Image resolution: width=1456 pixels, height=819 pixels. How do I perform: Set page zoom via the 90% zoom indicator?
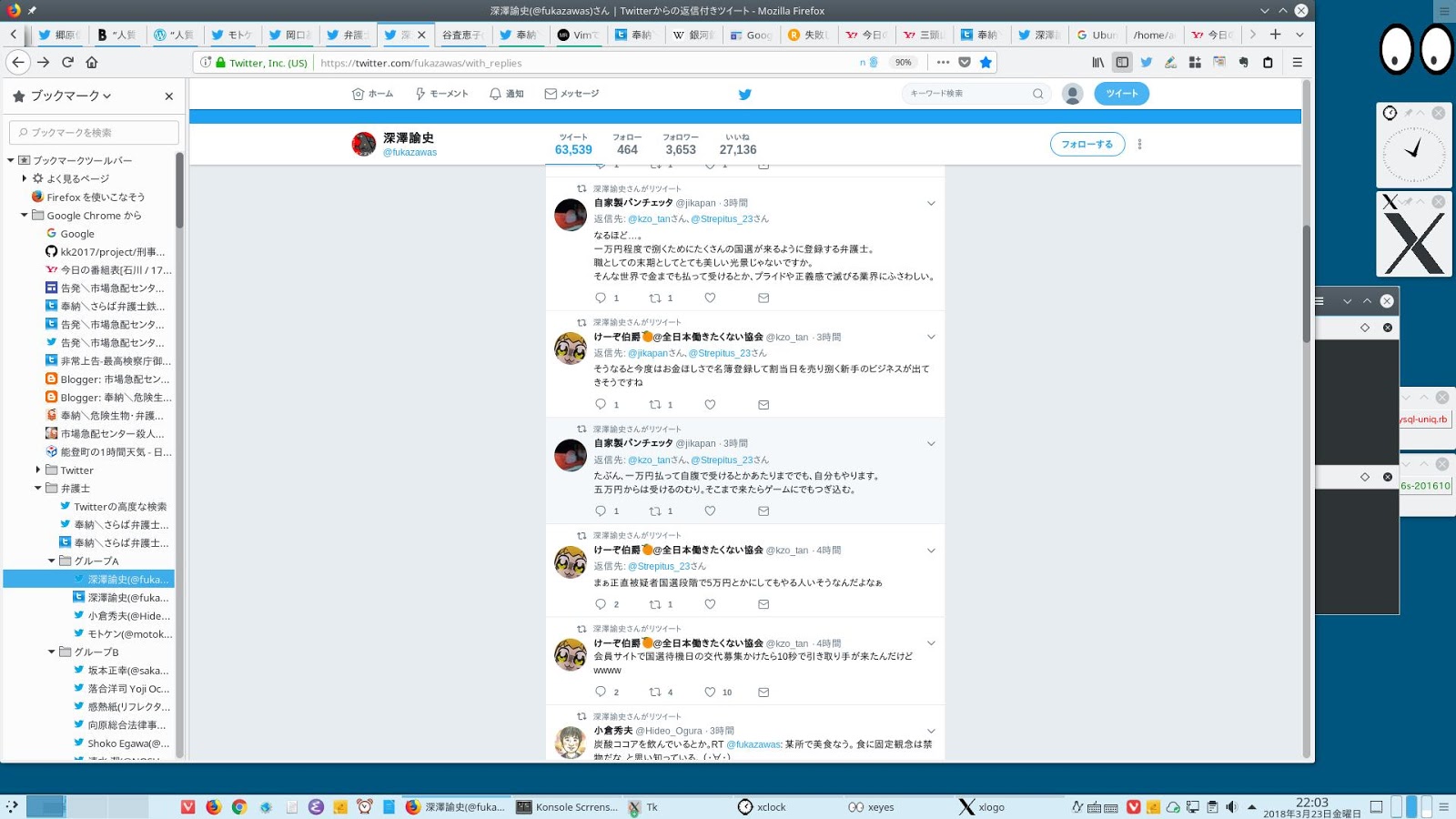click(903, 63)
